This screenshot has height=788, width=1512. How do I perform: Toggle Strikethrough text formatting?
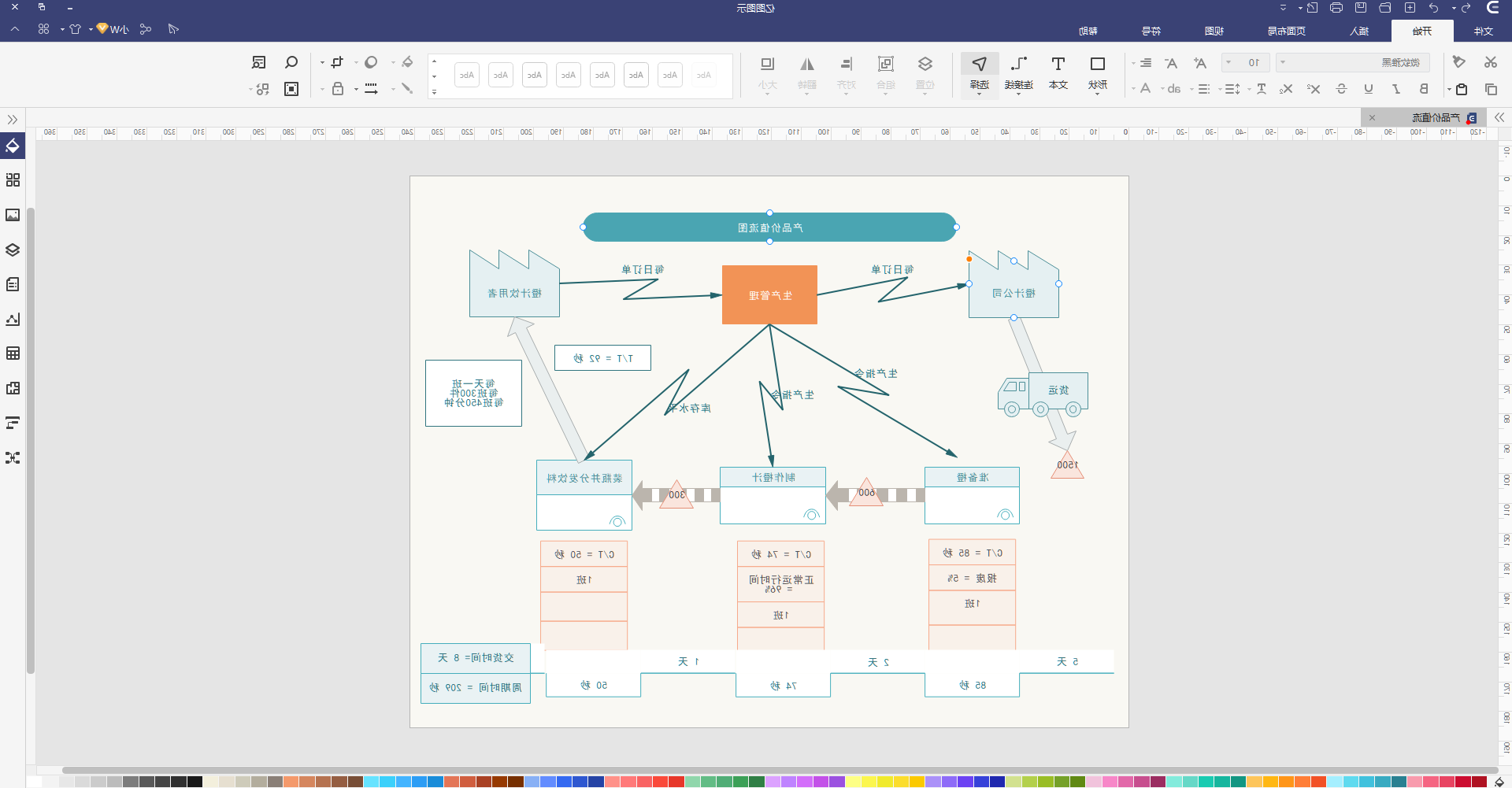pyautogui.click(x=1342, y=89)
